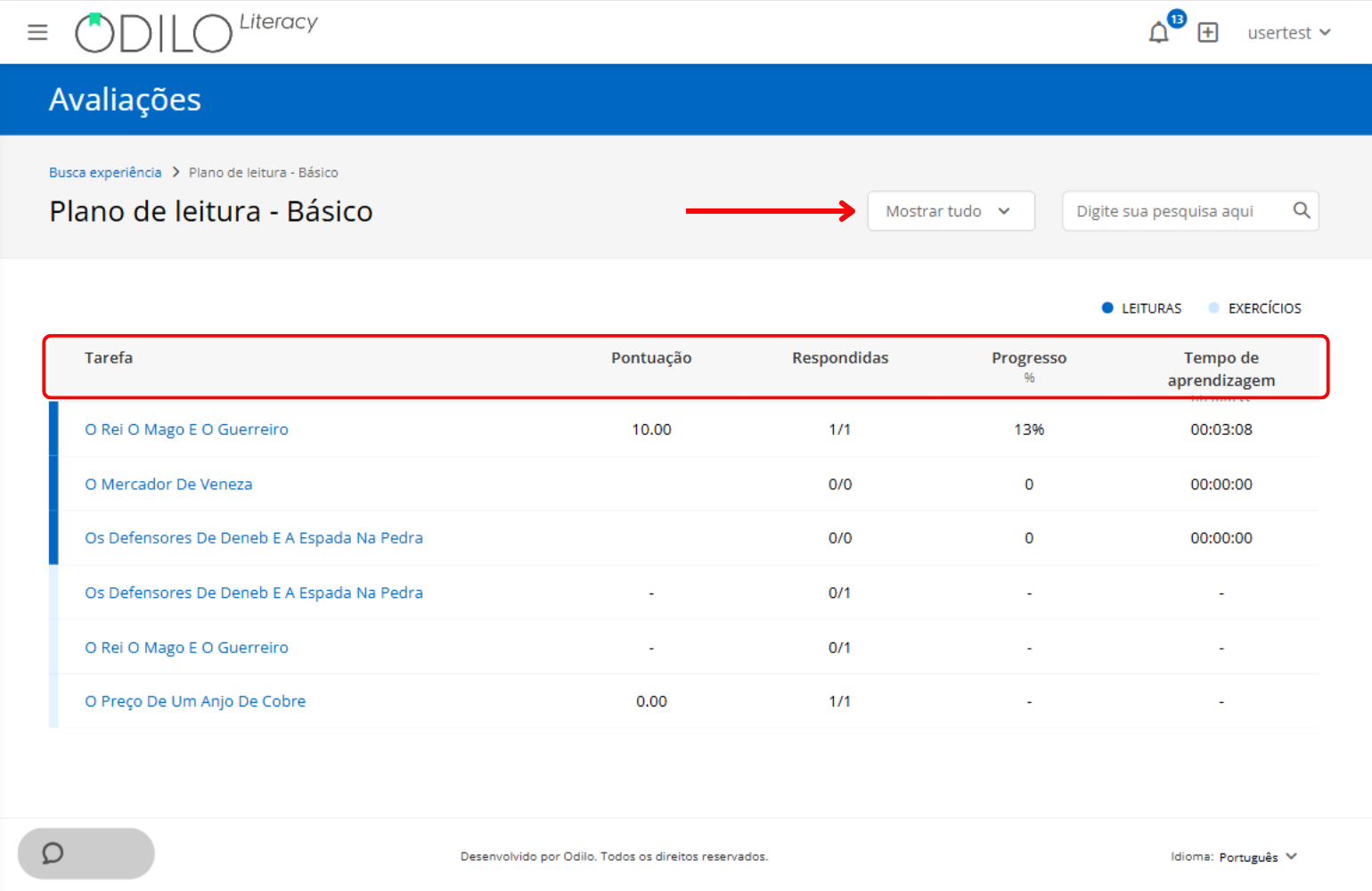Viewport: 1372px width, 891px height.
Task: Select the Pontuação column header
Action: tap(651, 358)
